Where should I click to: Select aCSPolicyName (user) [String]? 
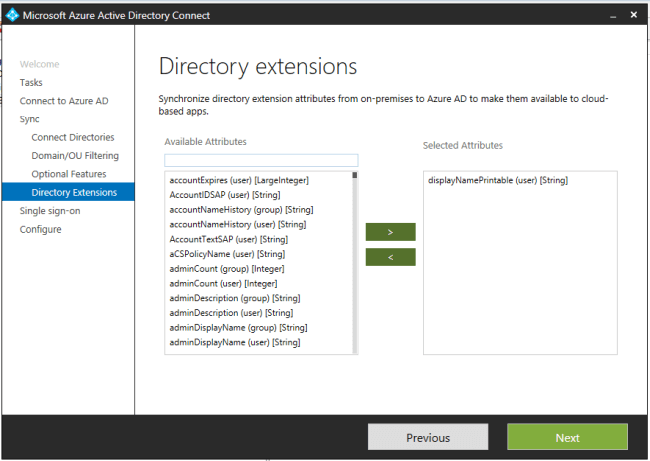[x=227, y=254]
